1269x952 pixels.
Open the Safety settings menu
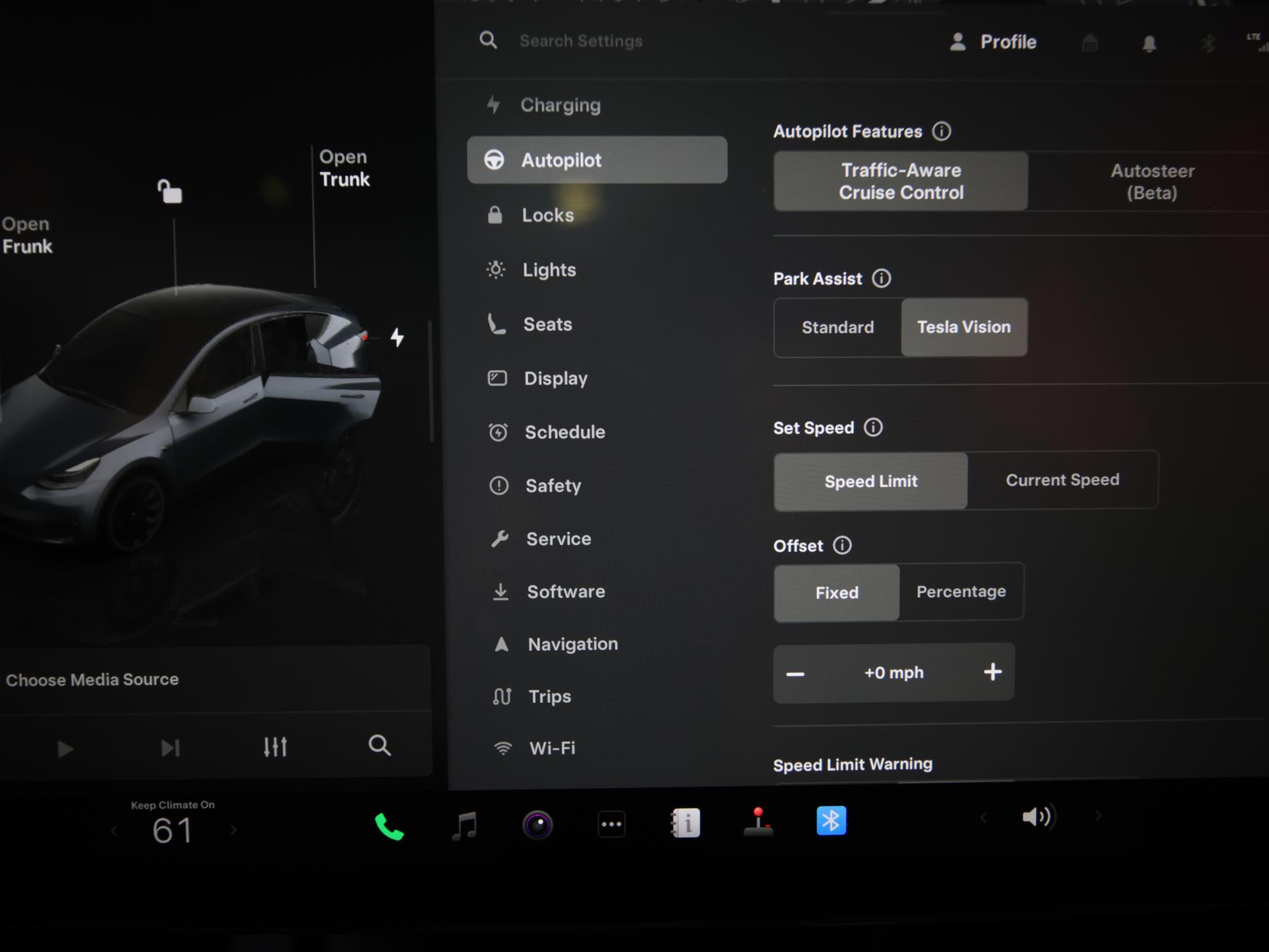[x=597, y=486]
